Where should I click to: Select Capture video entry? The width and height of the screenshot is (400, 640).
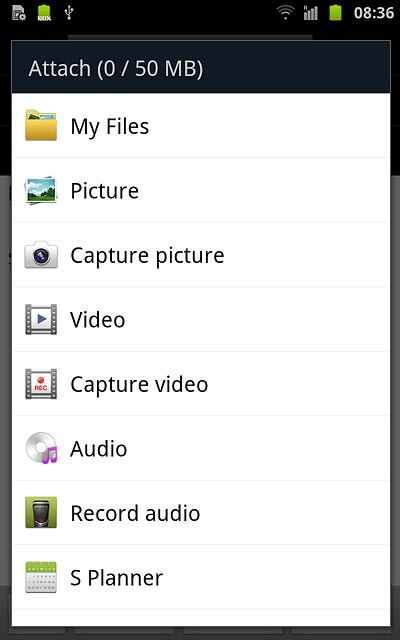201,384
